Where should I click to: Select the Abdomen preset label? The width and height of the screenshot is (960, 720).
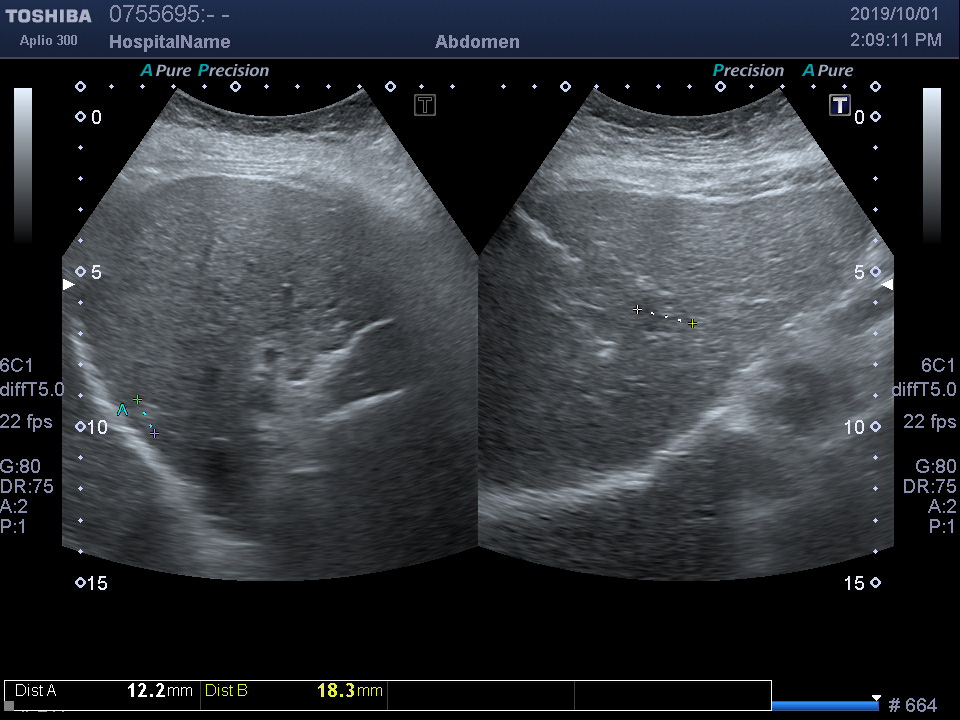coord(477,42)
